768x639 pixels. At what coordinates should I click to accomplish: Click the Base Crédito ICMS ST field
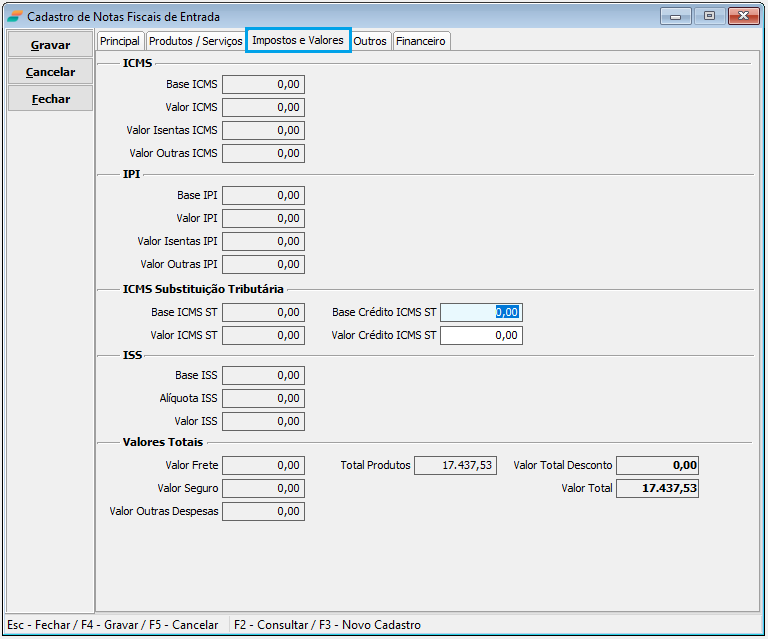[x=481, y=312]
